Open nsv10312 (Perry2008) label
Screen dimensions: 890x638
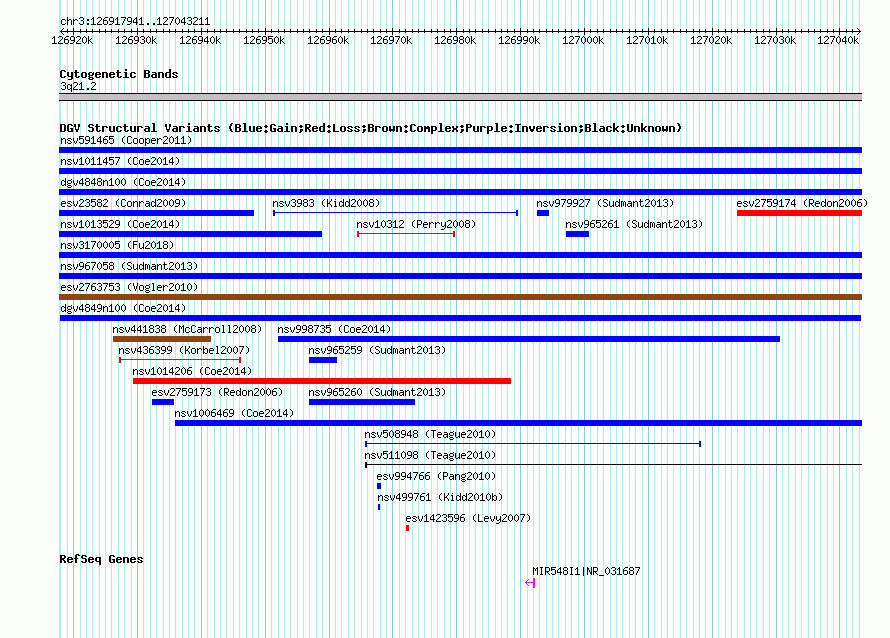[416, 224]
